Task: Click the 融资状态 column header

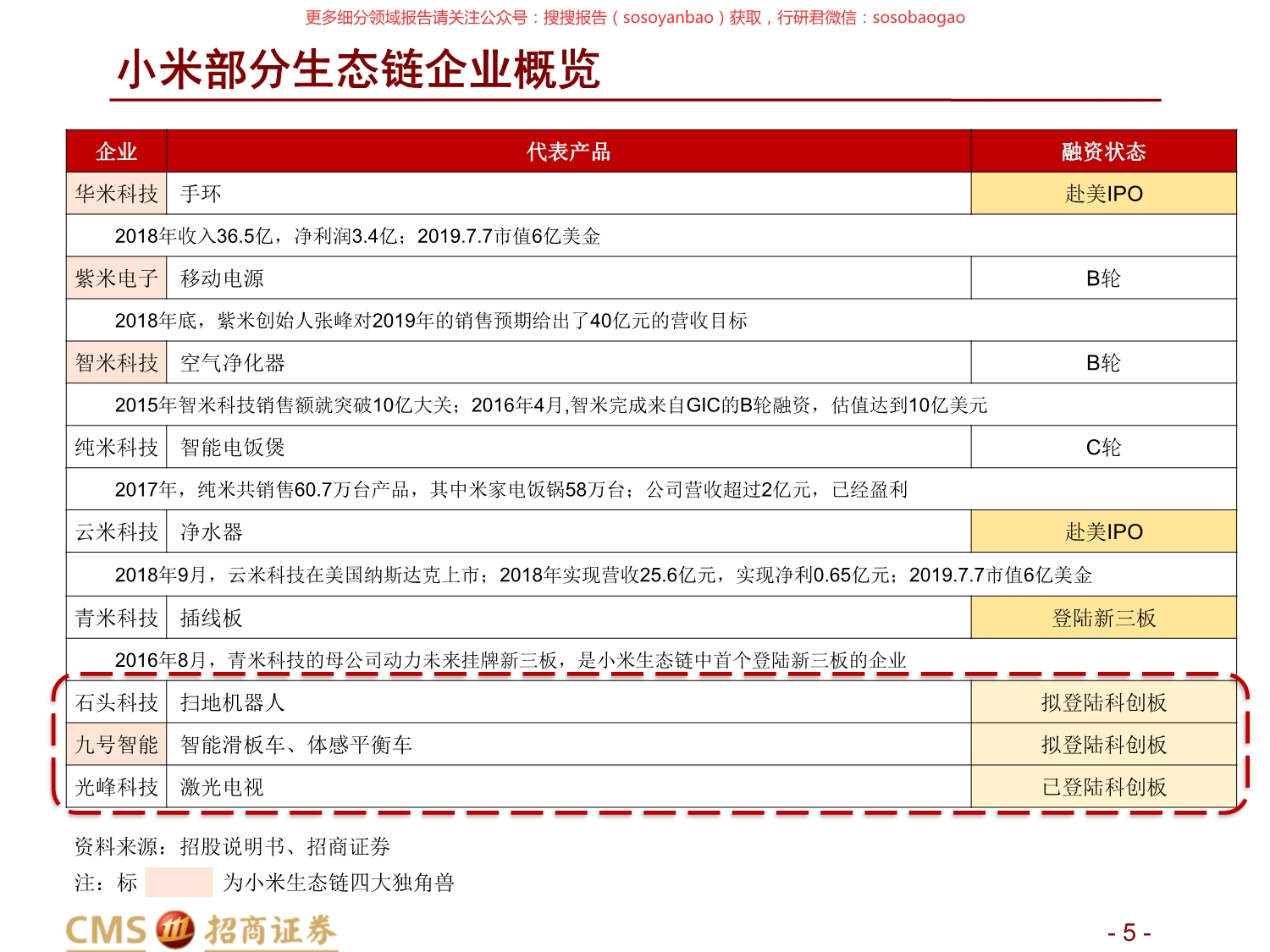Action: pos(1104,151)
